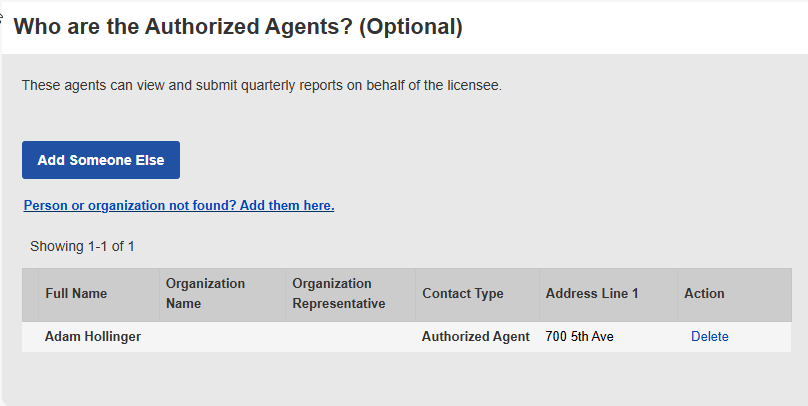Click Adam Hollinger's empty Organization Representative cell
Image resolution: width=808 pixels, height=406 pixels.
pos(350,337)
